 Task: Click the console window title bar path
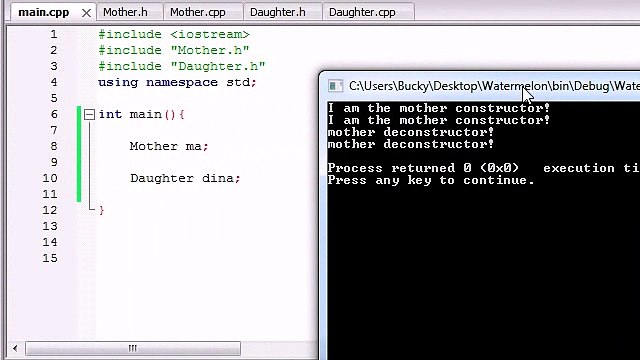494,86
